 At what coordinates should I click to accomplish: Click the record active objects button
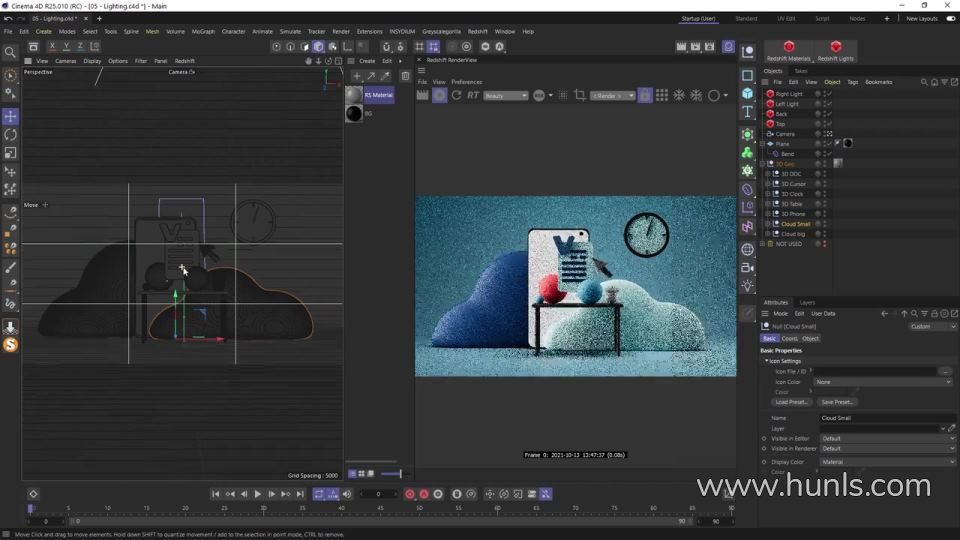click(x=410, y=494)
